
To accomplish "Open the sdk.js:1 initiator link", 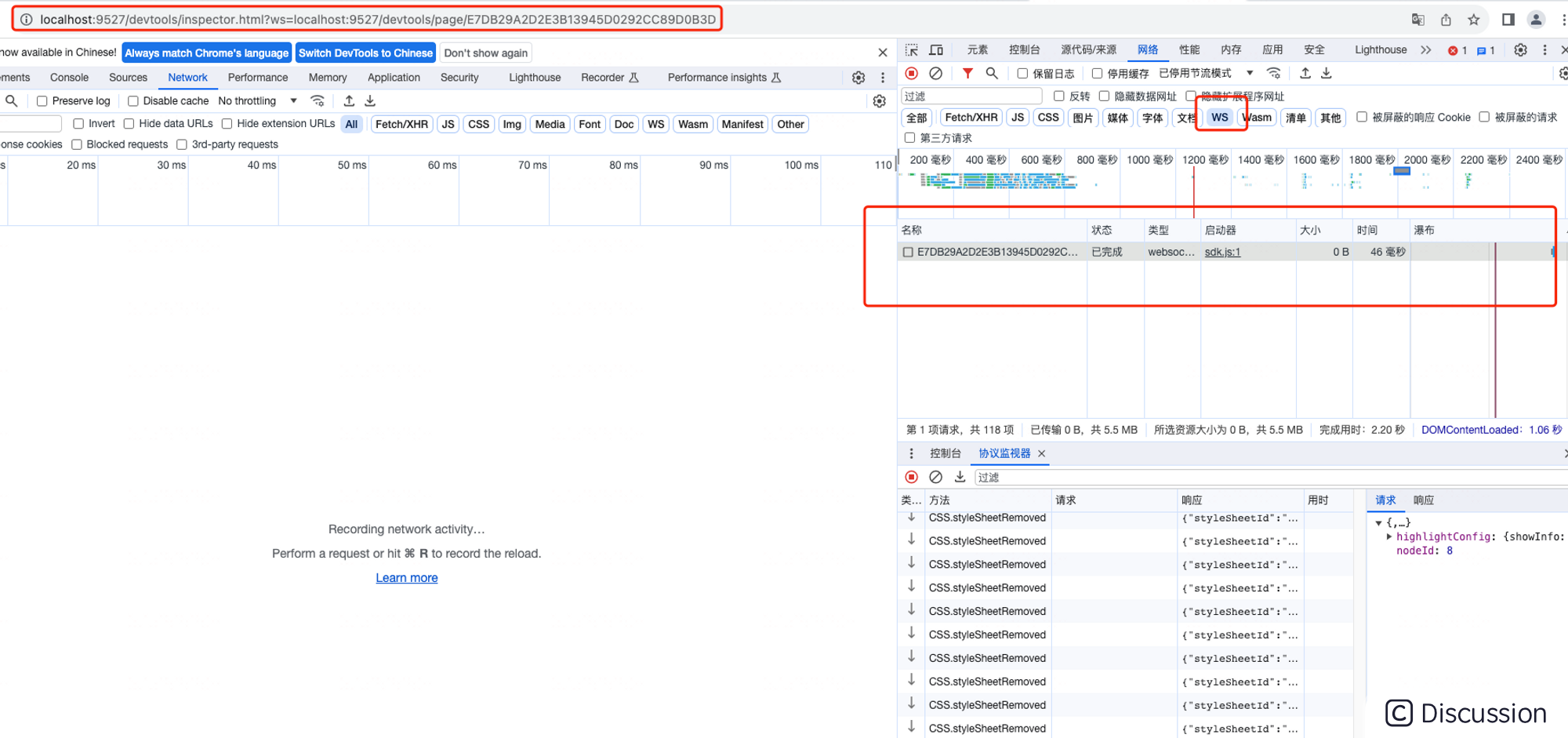I will [x=1222, y=252].
